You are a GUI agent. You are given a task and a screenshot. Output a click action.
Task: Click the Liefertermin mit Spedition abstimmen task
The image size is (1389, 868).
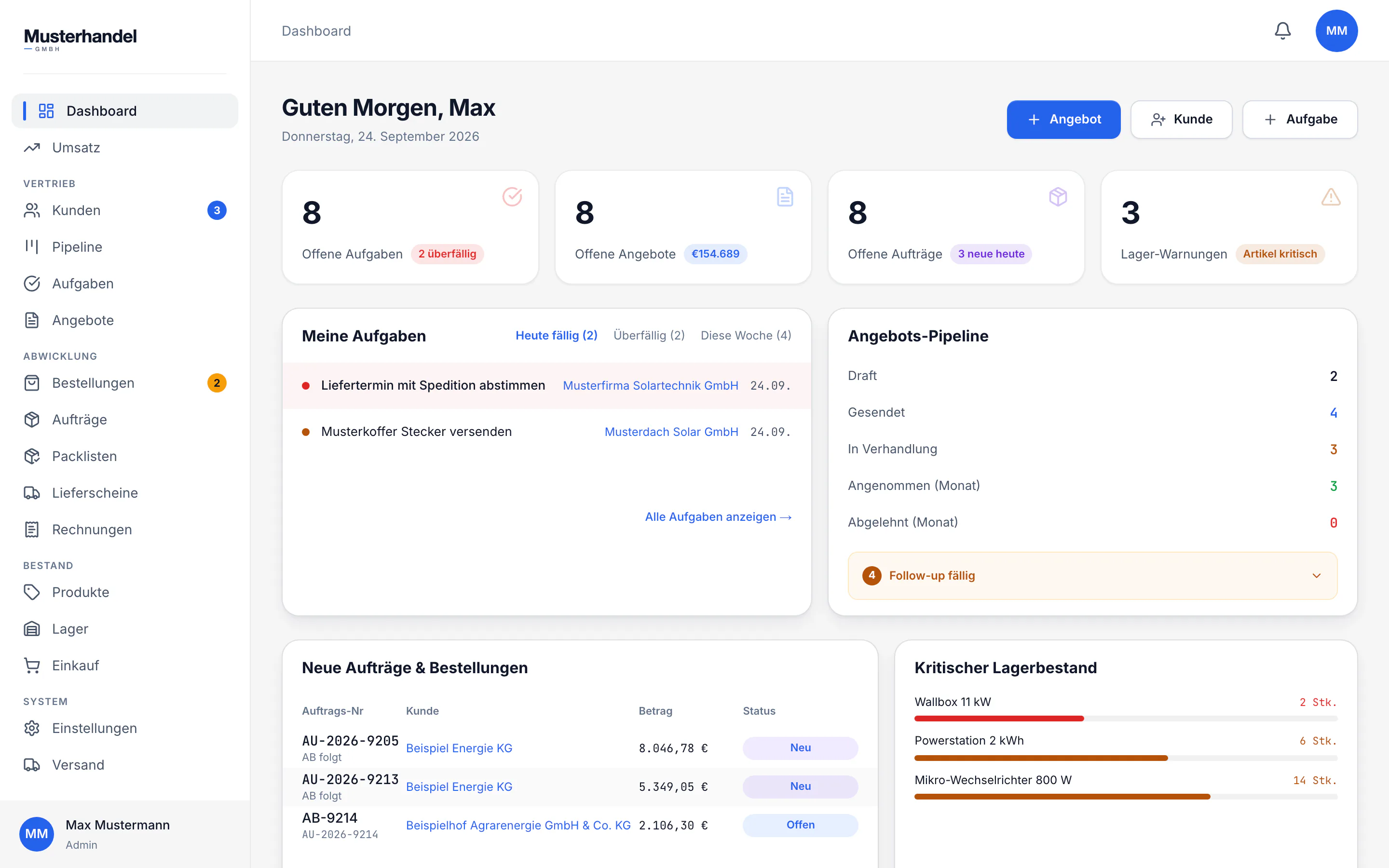pos(546,386)
